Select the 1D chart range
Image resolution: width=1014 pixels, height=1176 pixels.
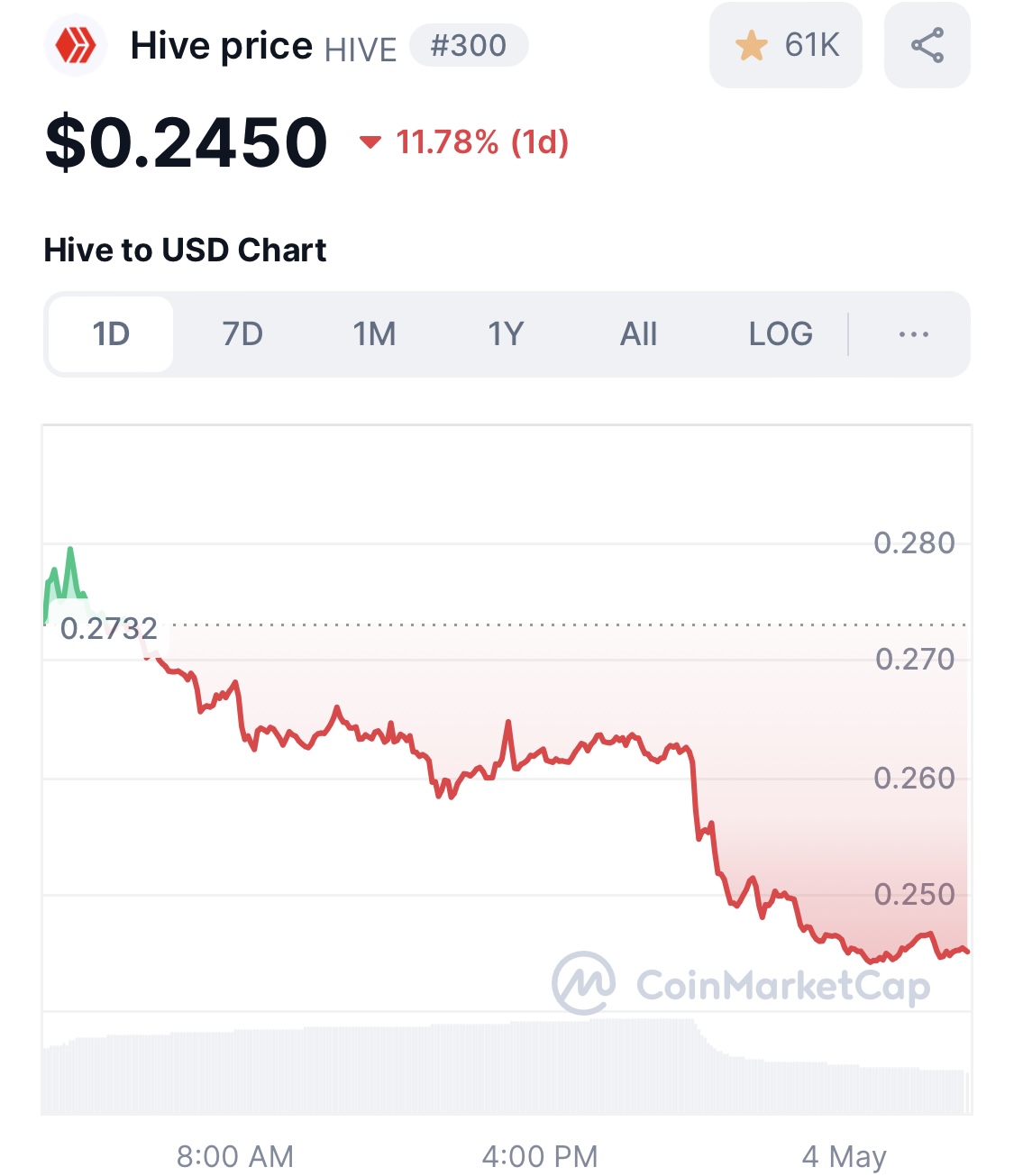pyautogui.click(x=111, y=334)
